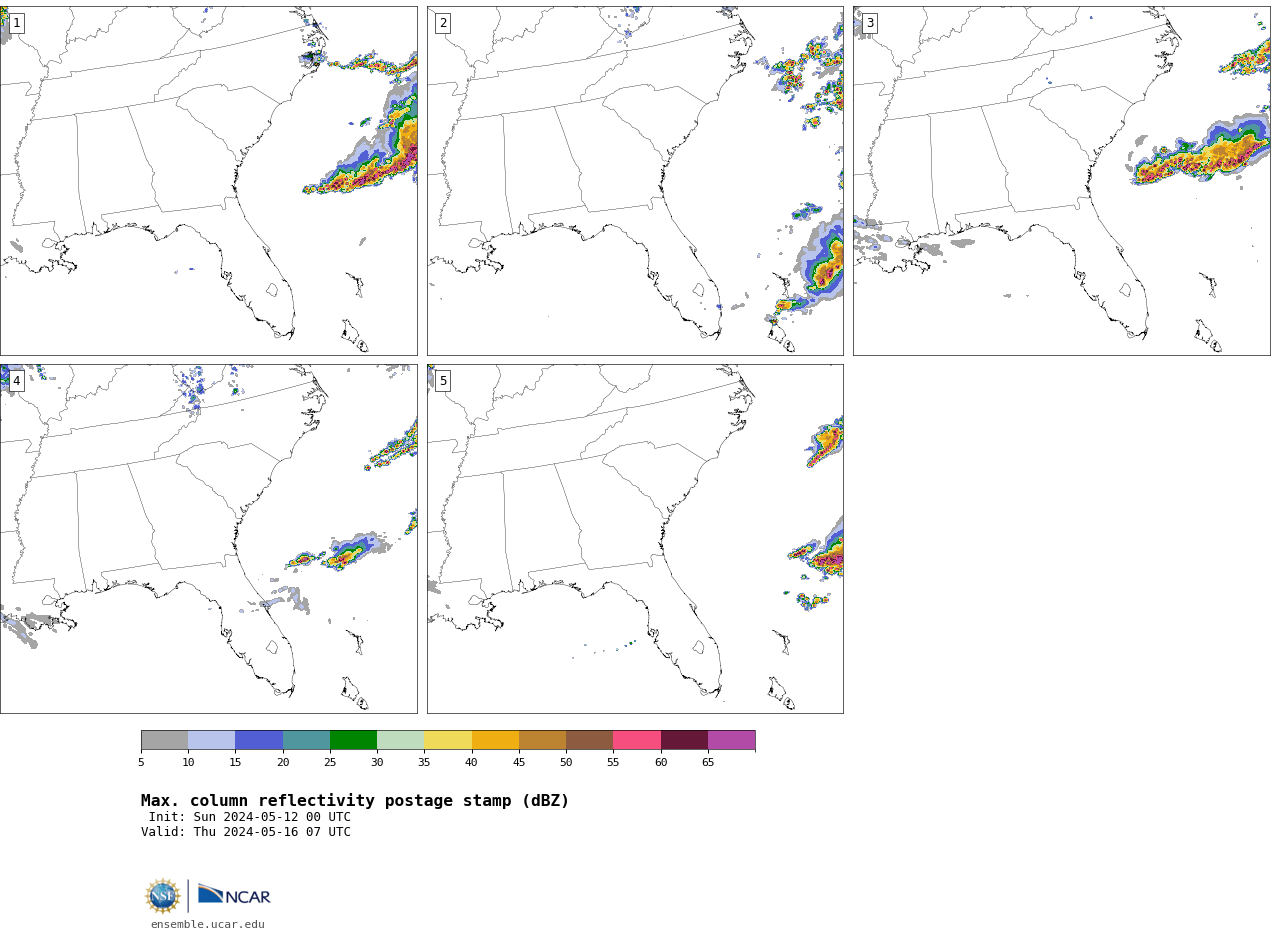Click the orange 40-45 dBZ swatch
Viewport: 1280px width, 936px height.
point(495,740)
